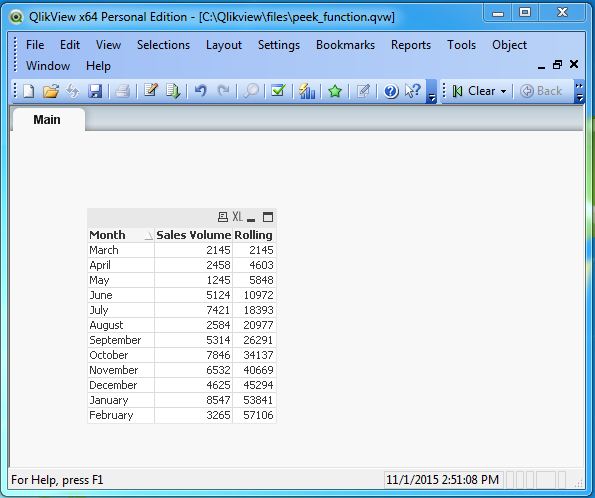This screenshot has height=498, width=595.
Task: Open Edit Script toolbar icon
Action: coord(150,91)
